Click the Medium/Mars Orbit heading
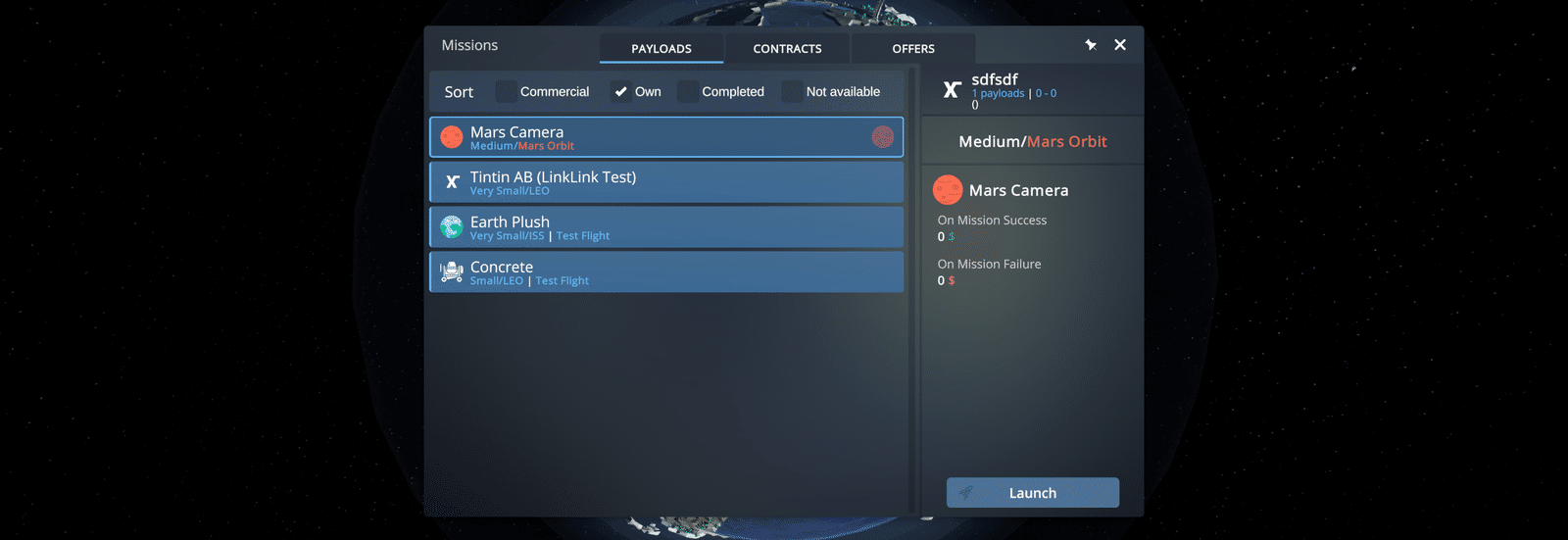Image resolution: width=1568 pixels, height=540 pixels. (1033, 141)
